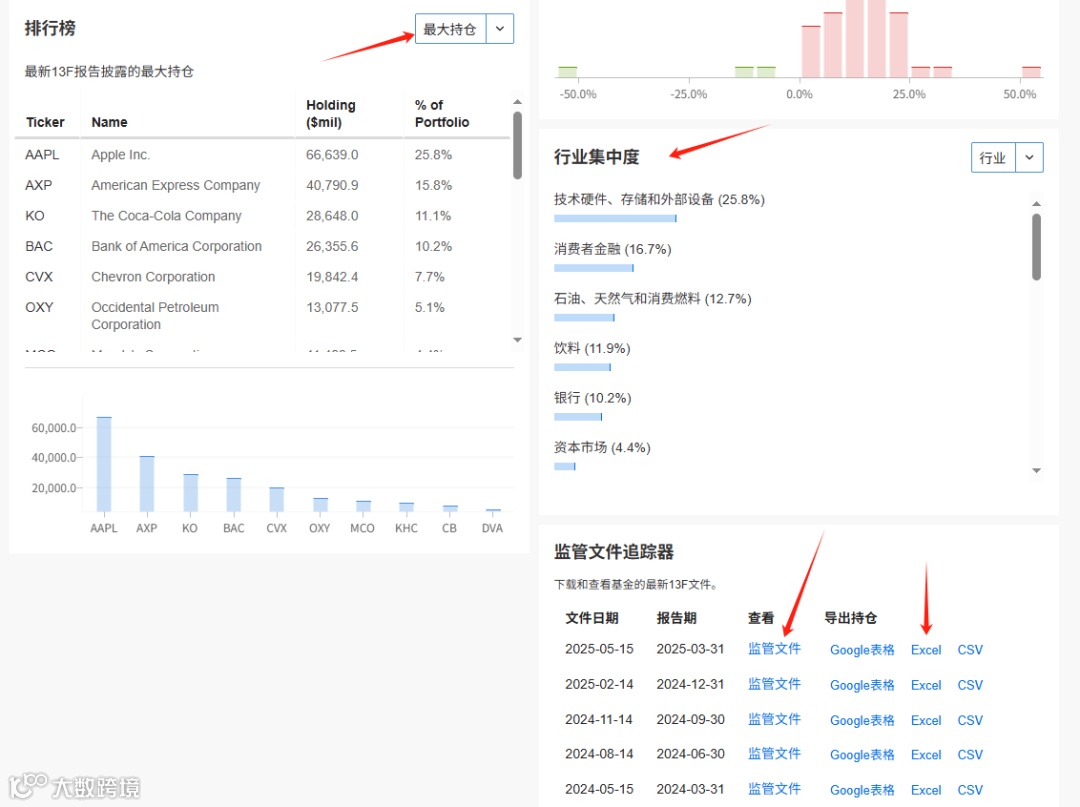
Task: Open Google表格 export for 2025-02-14 filing
Action: coord(862,685)
